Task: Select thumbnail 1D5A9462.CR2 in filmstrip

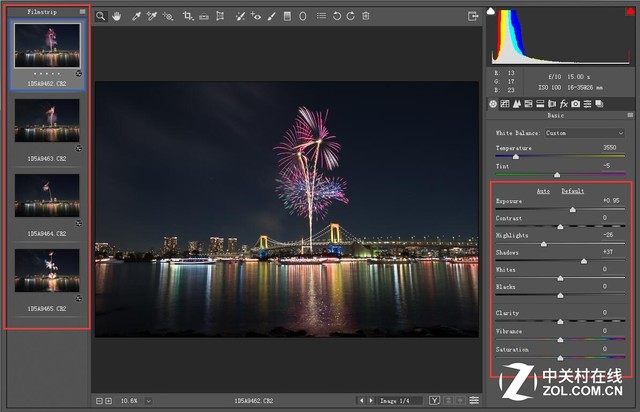Action: coord(47,45)
